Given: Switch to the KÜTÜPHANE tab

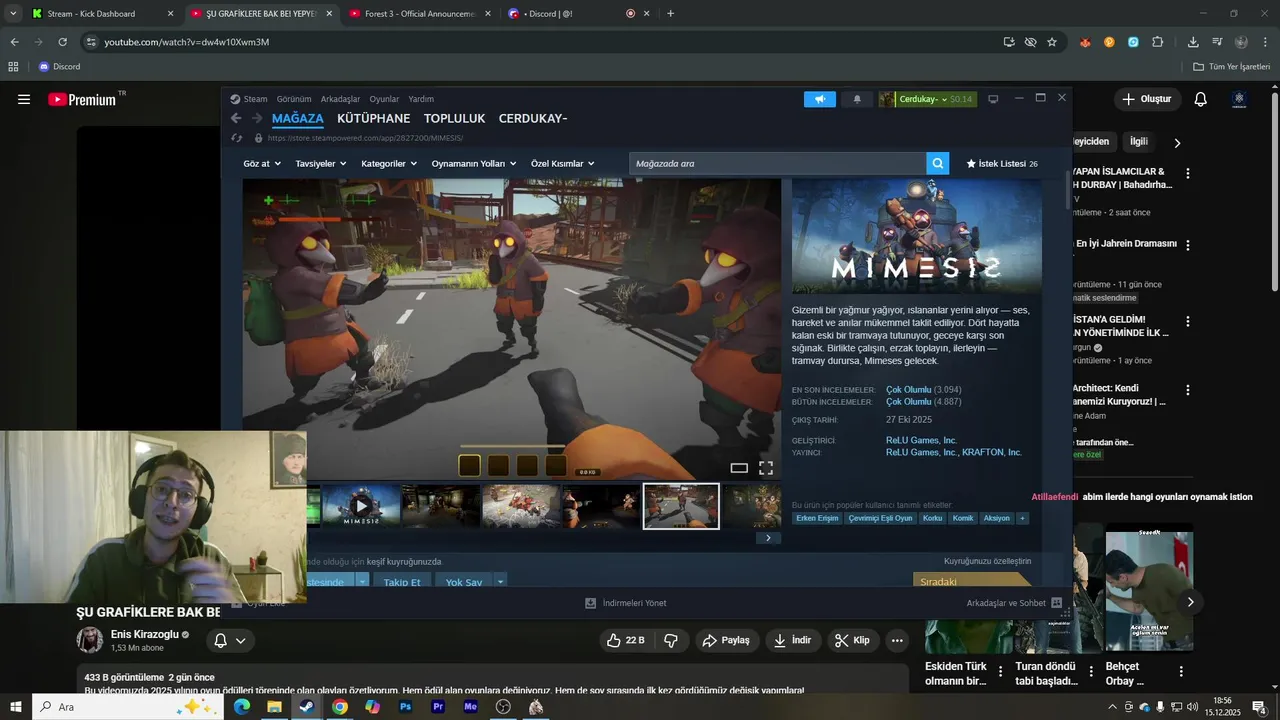Looking at the screenshot, I should tap(374, 118).
